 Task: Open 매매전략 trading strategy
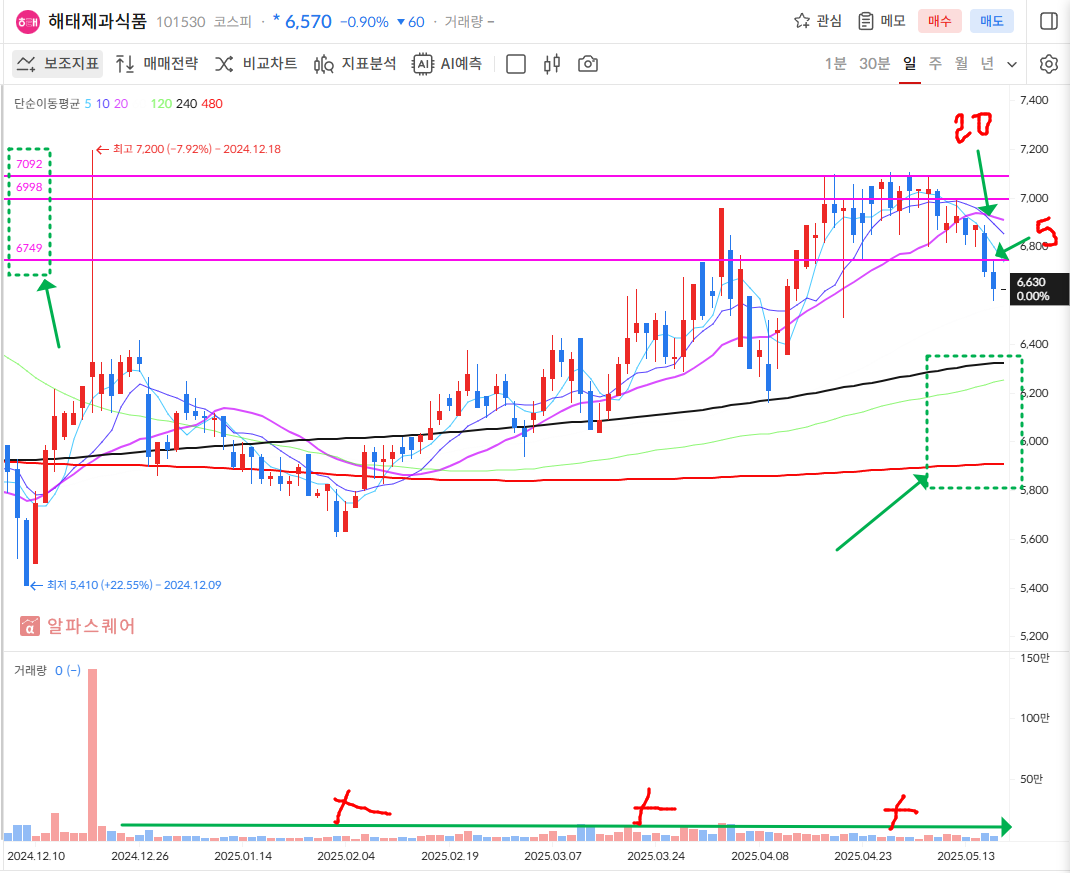coord(156,64)
